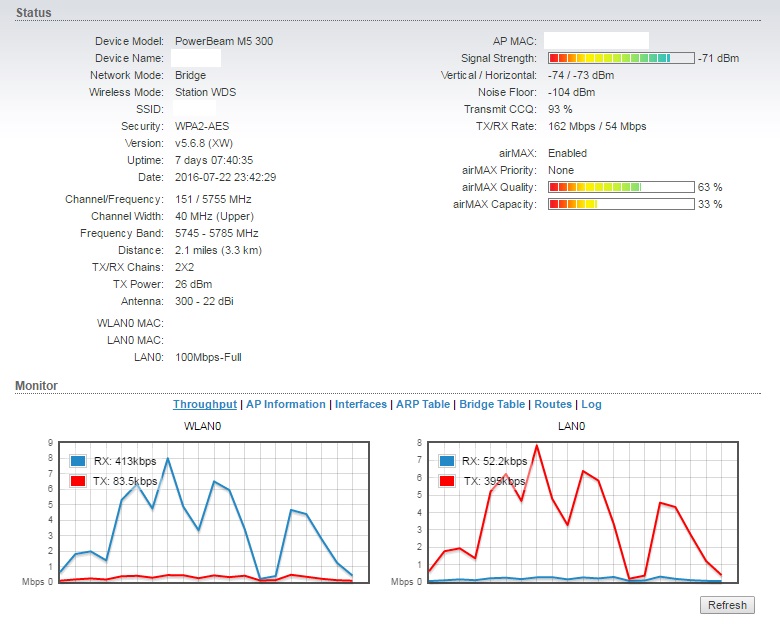Viewport: 780px width, 624px height.
Task: Click the Frequency Band value 5745 - 5785 MHz
Action: click(x=216, y=233)
